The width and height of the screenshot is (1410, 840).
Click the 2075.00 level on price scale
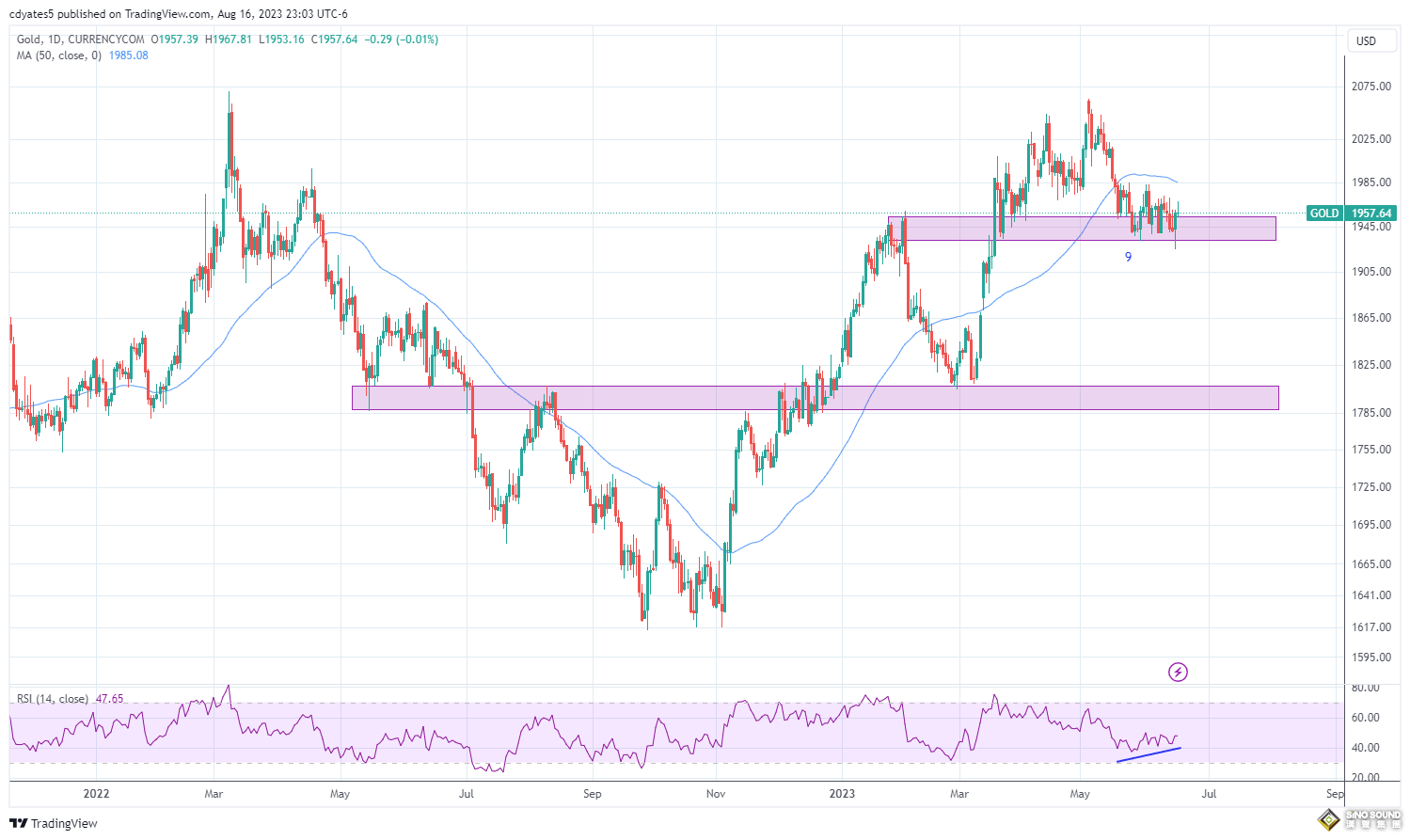[x=1370, y=87]
